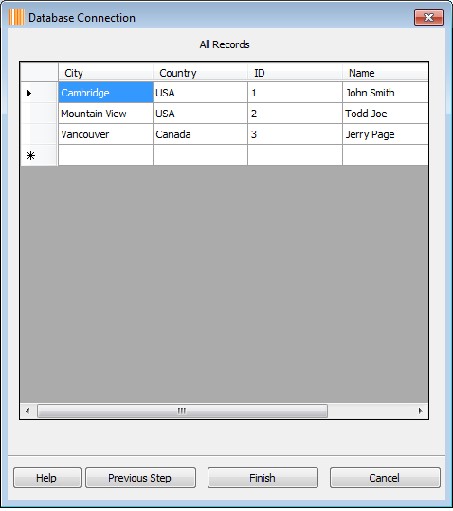Screen dimensions: 453x511
Task: Select the row header with current-row arrow
Action: (x=39, y=93)
